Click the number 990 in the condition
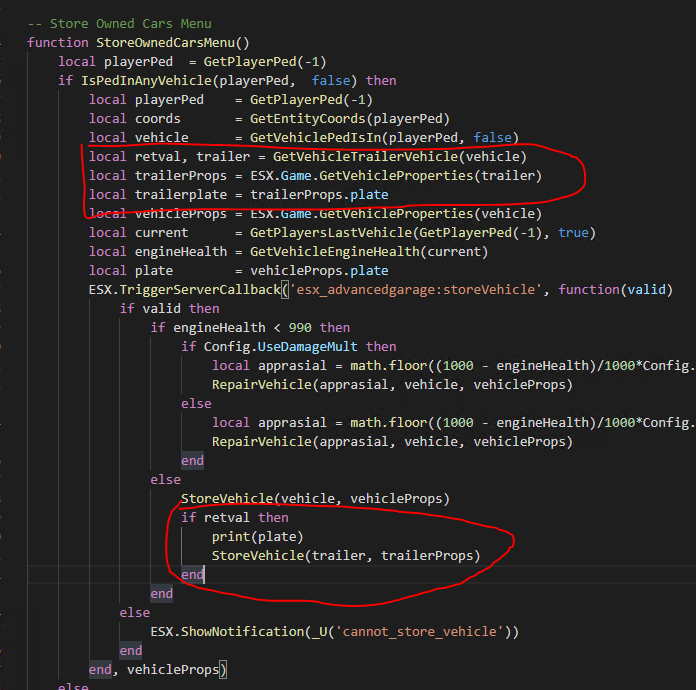Viewport: 696px width, 690px height. click(300, 328)
